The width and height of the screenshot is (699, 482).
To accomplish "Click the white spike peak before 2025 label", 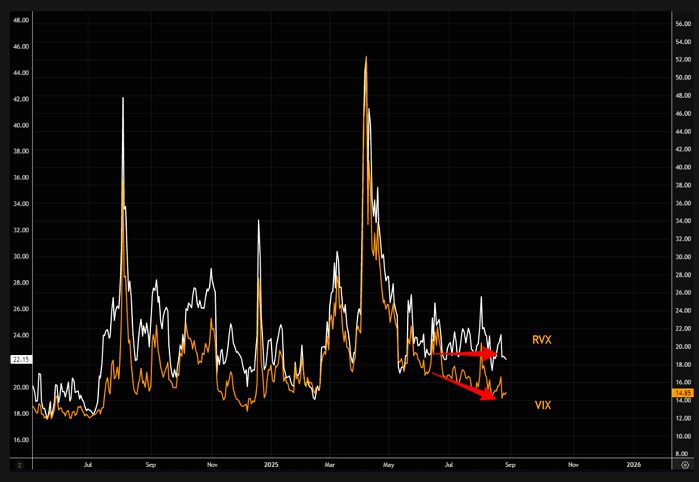I will point(258,221).
